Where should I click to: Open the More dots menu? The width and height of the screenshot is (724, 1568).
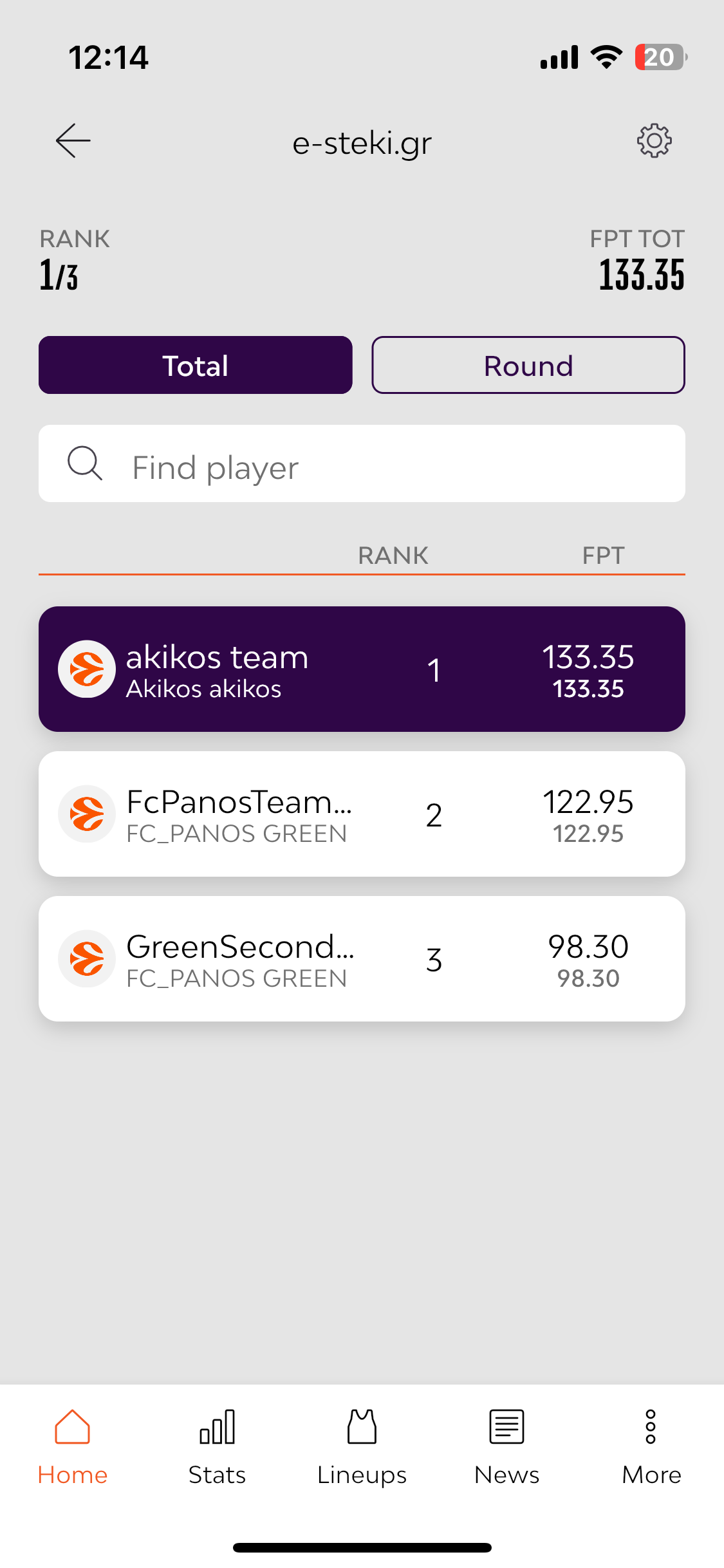[651, 1427]
